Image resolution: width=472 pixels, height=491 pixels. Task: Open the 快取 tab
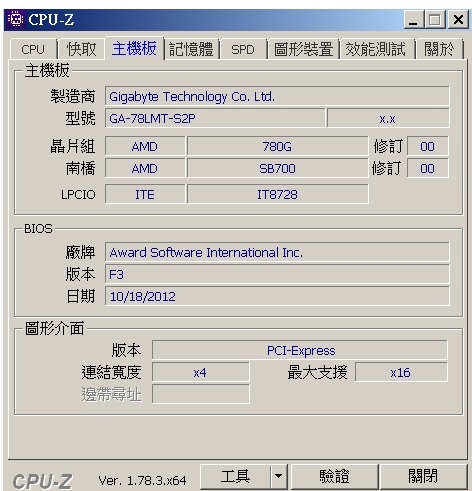pyautogui.click(x=81, y=49)
